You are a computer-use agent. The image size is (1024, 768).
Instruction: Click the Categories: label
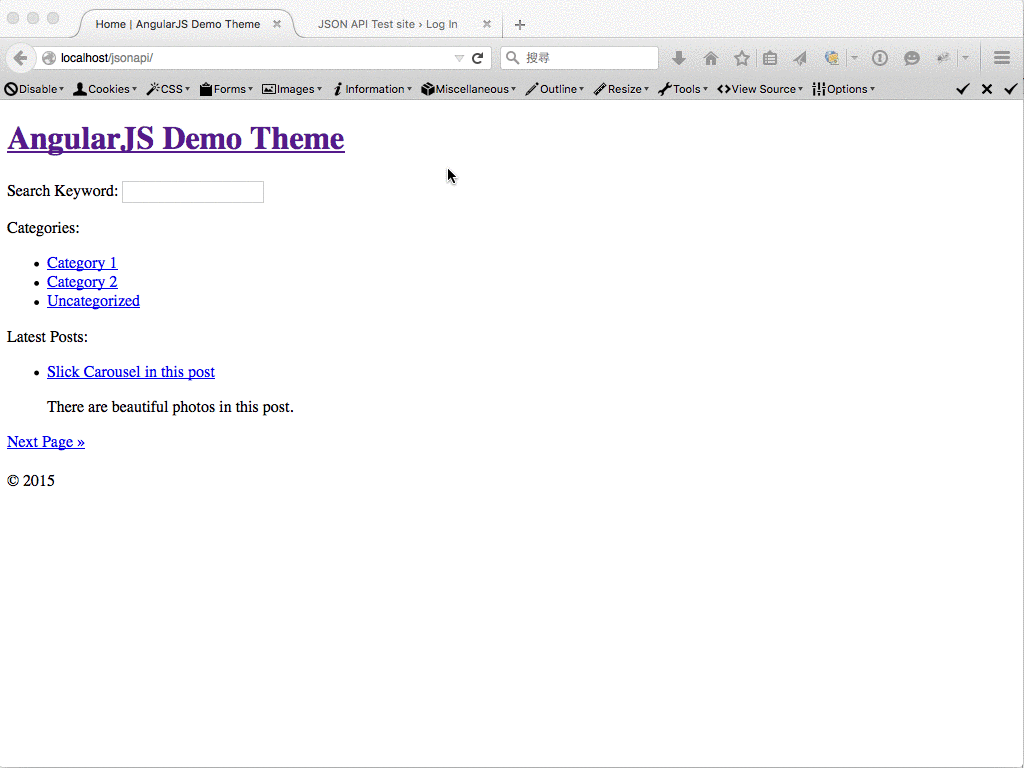coord(43,228)
